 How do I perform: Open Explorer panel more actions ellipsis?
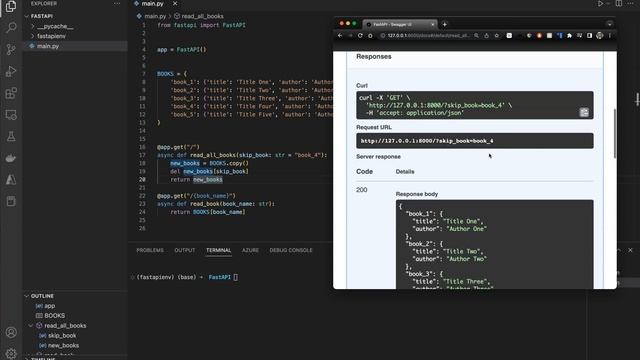(117, 4)
